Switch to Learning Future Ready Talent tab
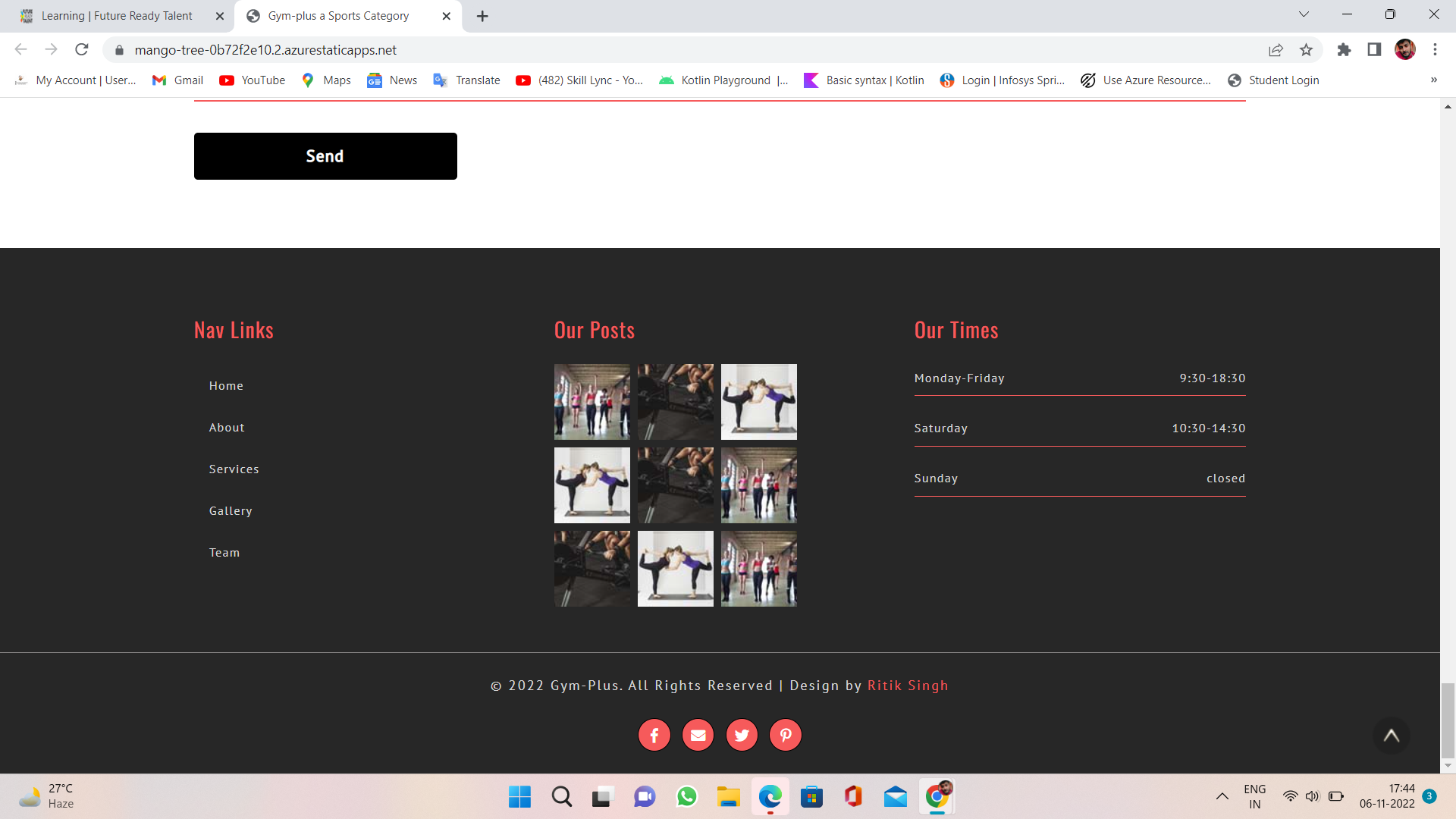 pyautogui.click(x=118, y=16)
